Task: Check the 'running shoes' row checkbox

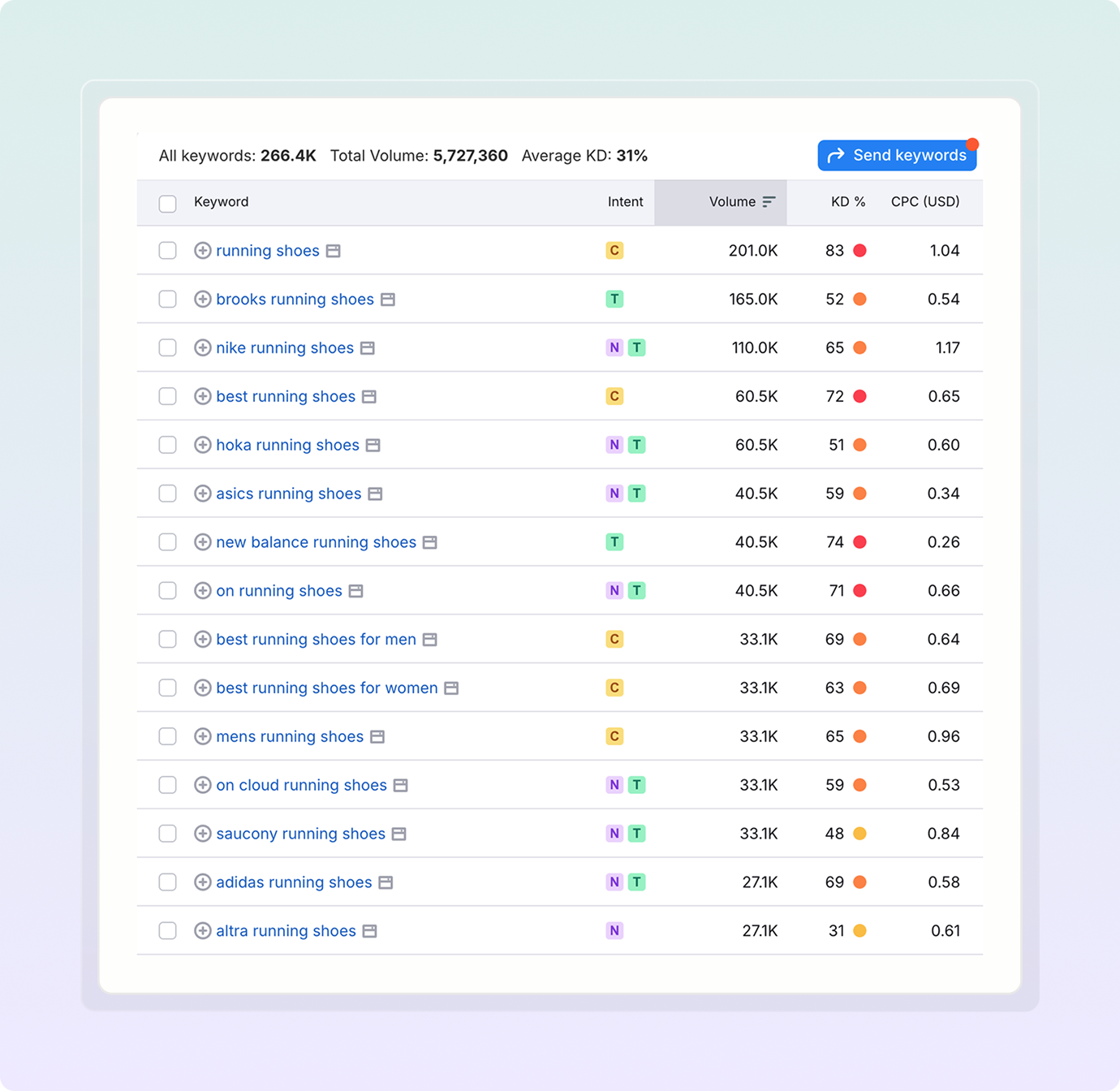Action: (168, 251)
